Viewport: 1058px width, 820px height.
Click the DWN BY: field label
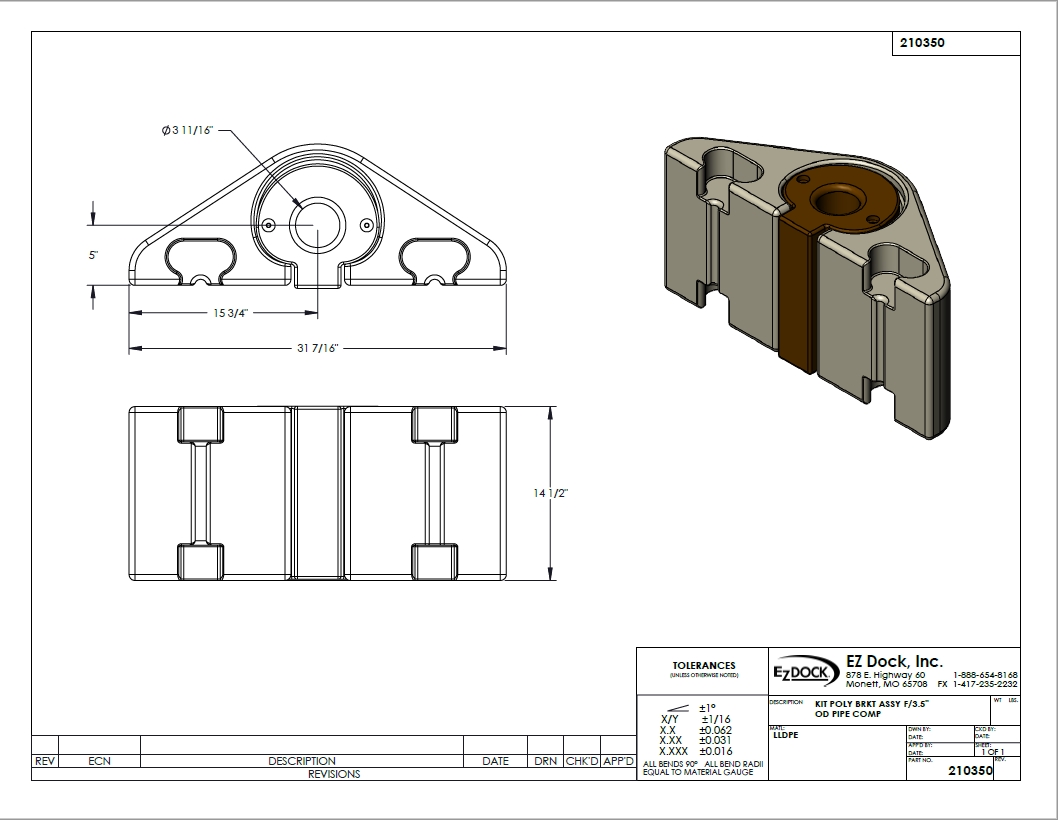click(x=919, y=730)
